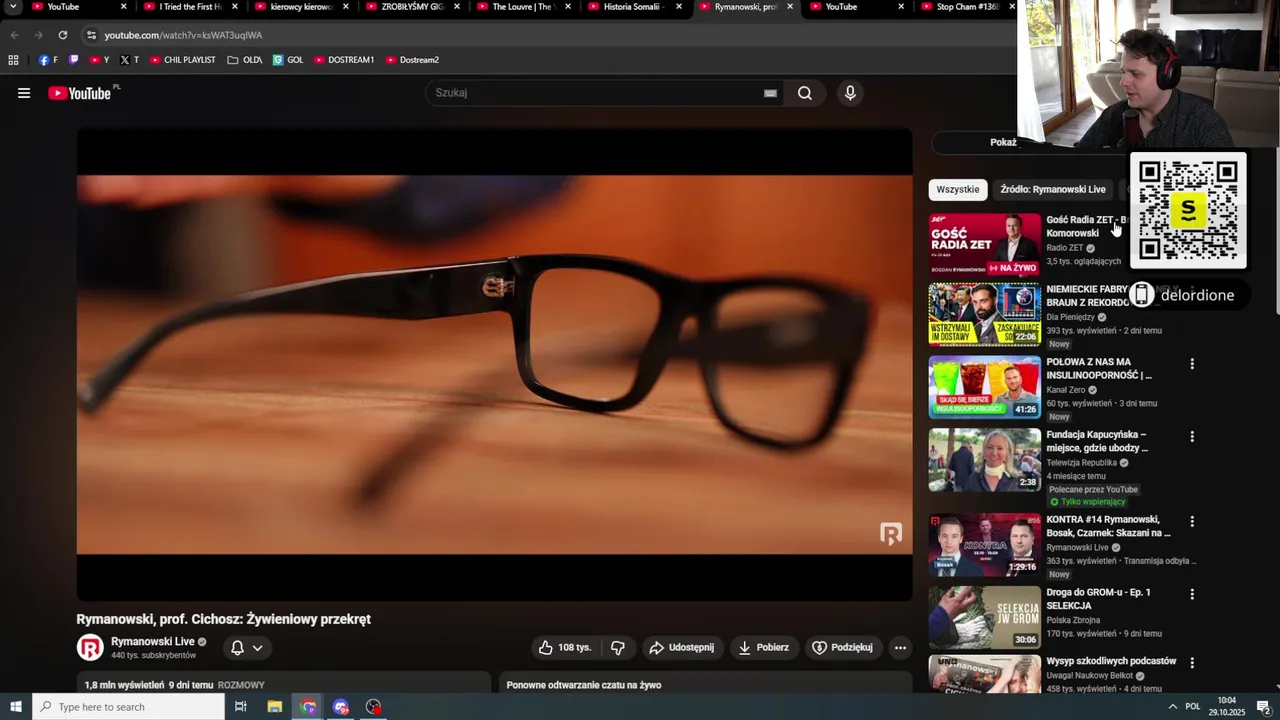This screenshot has width=1280, height=720.
Task: Open the Rymanowski Live channel avatar
Action: point(90,648)
